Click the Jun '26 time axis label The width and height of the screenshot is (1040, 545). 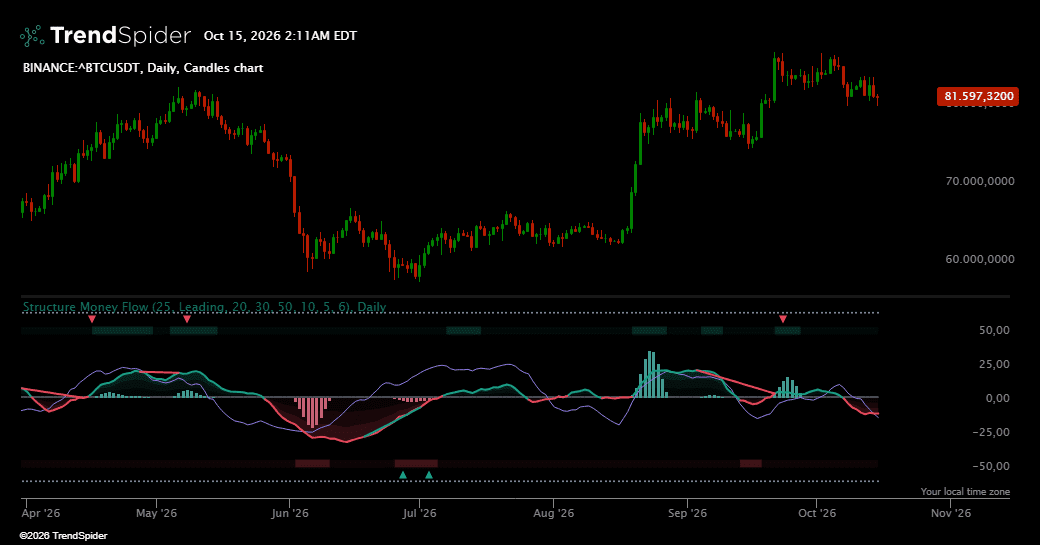click(291, 513)
